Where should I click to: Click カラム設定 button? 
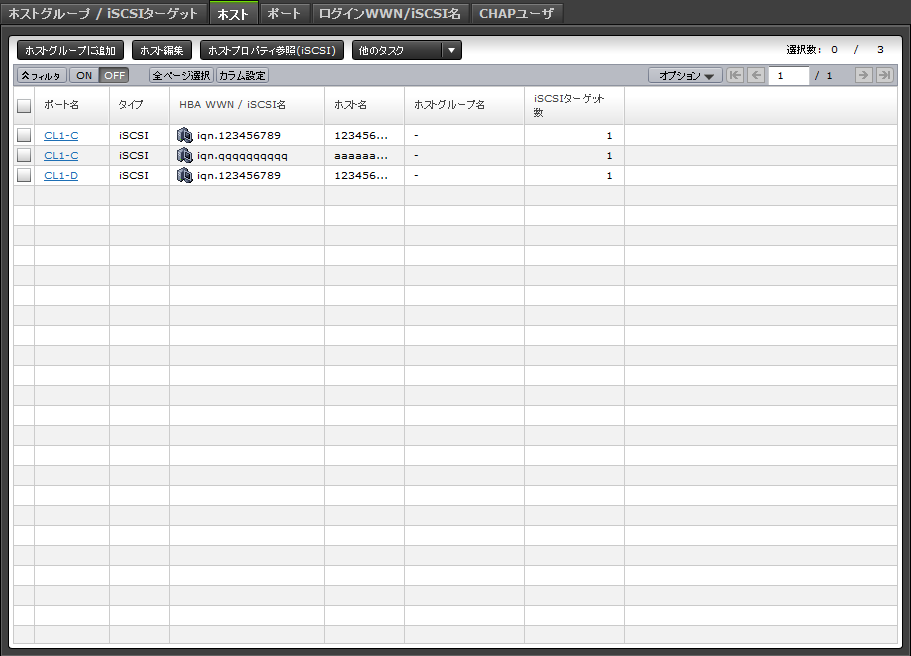[x=242, y=76]
